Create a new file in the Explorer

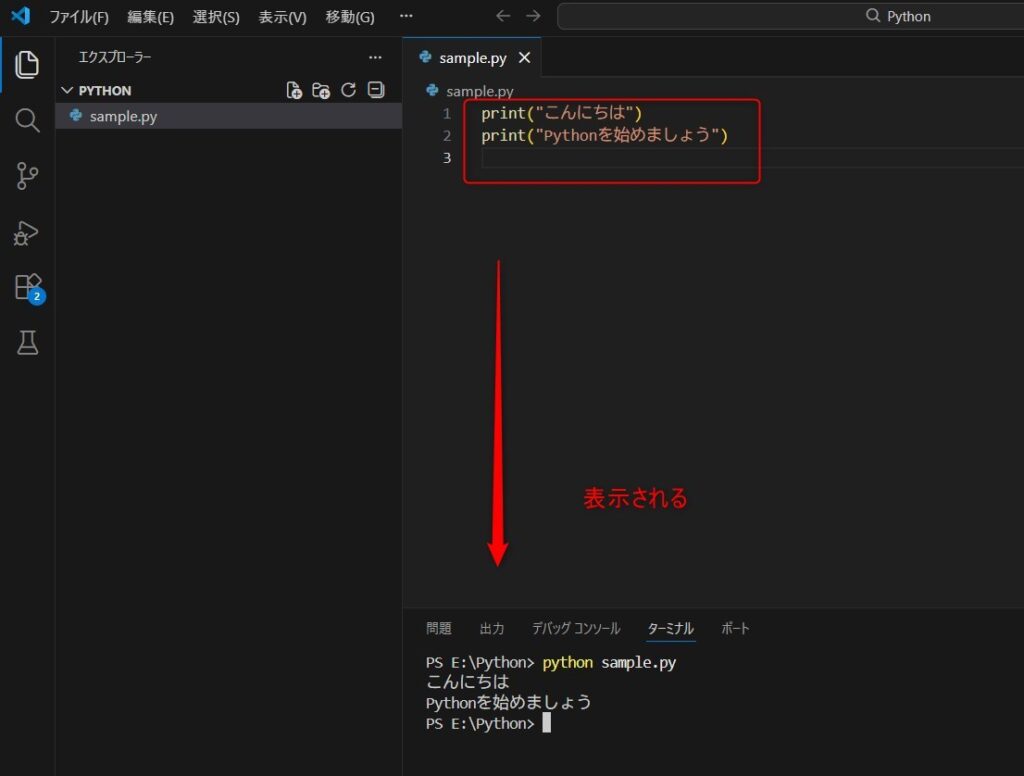295,90
